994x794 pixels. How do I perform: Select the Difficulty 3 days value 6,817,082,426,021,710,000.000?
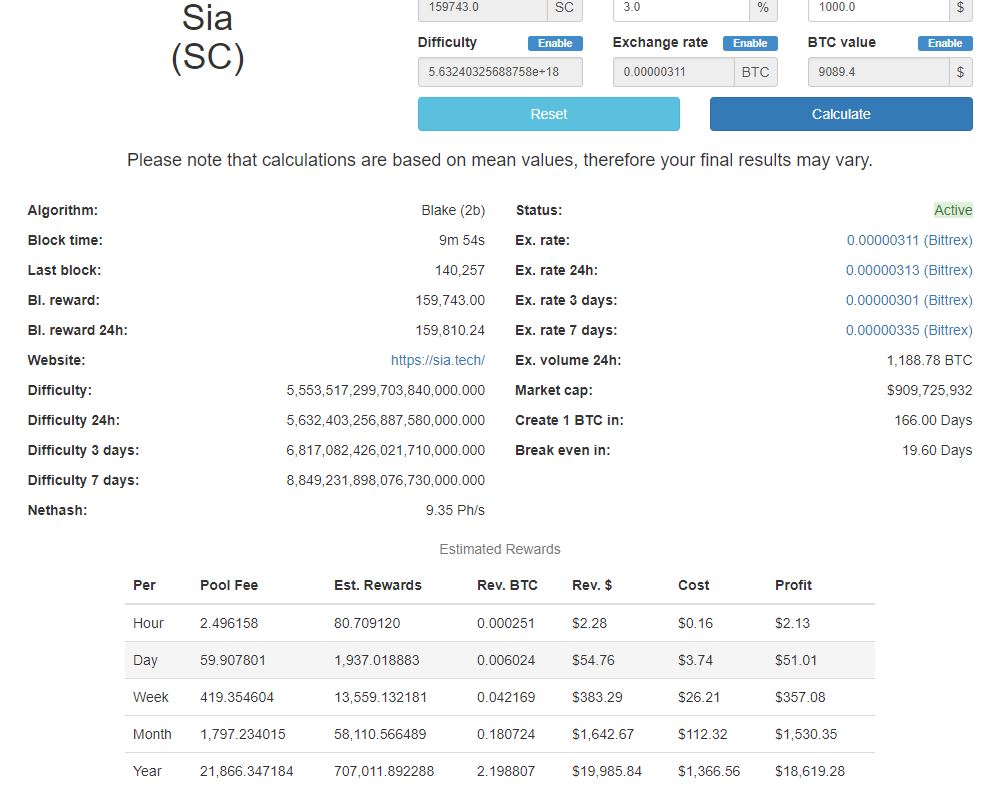tap(385, 451)
